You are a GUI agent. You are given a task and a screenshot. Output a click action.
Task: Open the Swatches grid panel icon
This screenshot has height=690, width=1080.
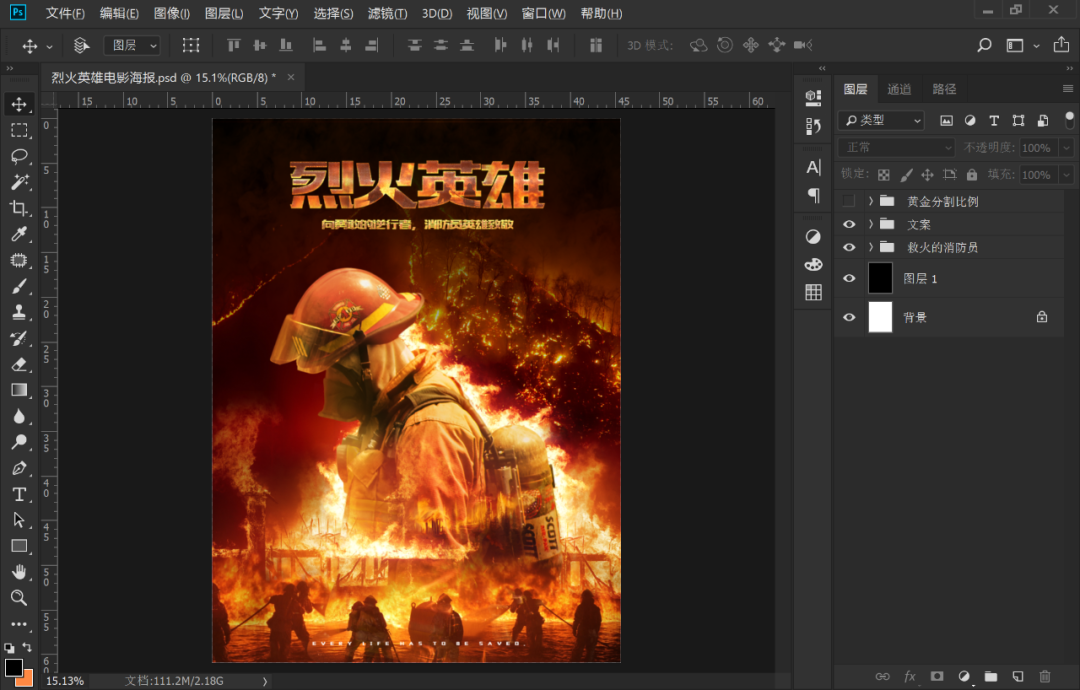click(813, 292)
